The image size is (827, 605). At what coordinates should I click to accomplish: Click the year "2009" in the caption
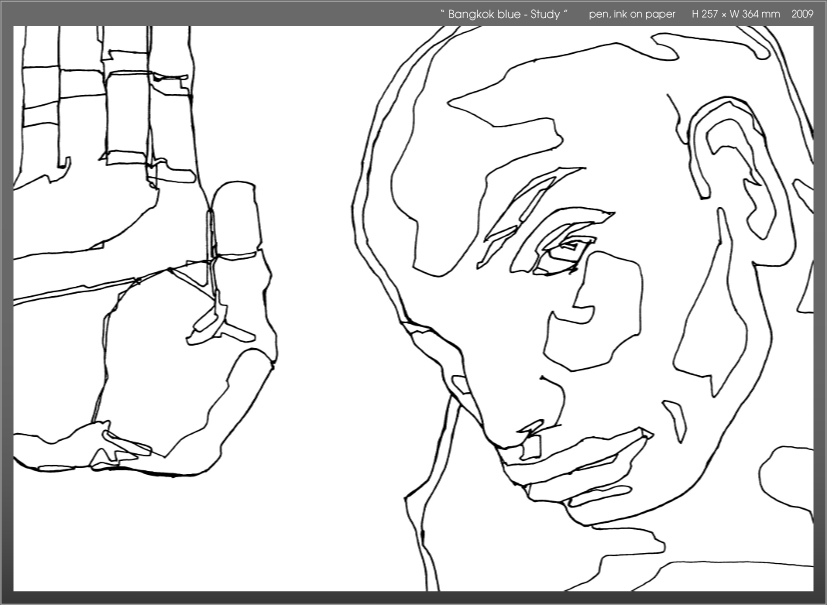[802, 14]
